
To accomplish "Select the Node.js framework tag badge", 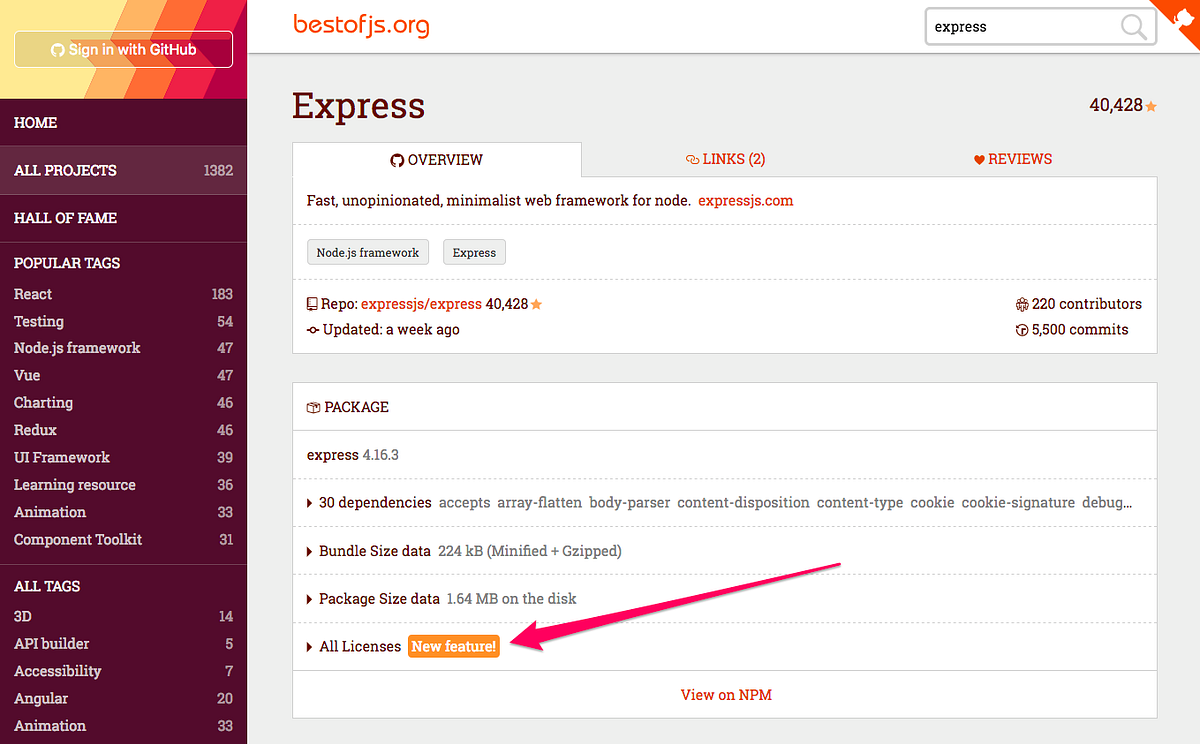I will [x=367, y=252].
